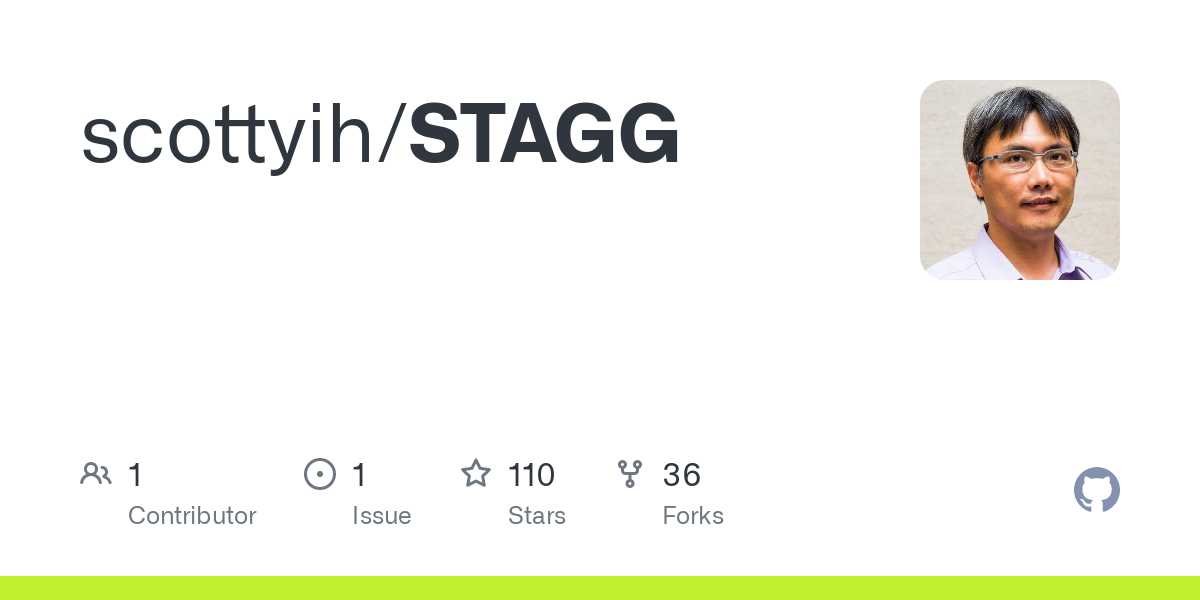The width and height of the screenshot is (1200, 600).
Task: Open the scottyih avatar photo
Action: click(x=1019, y=180)
